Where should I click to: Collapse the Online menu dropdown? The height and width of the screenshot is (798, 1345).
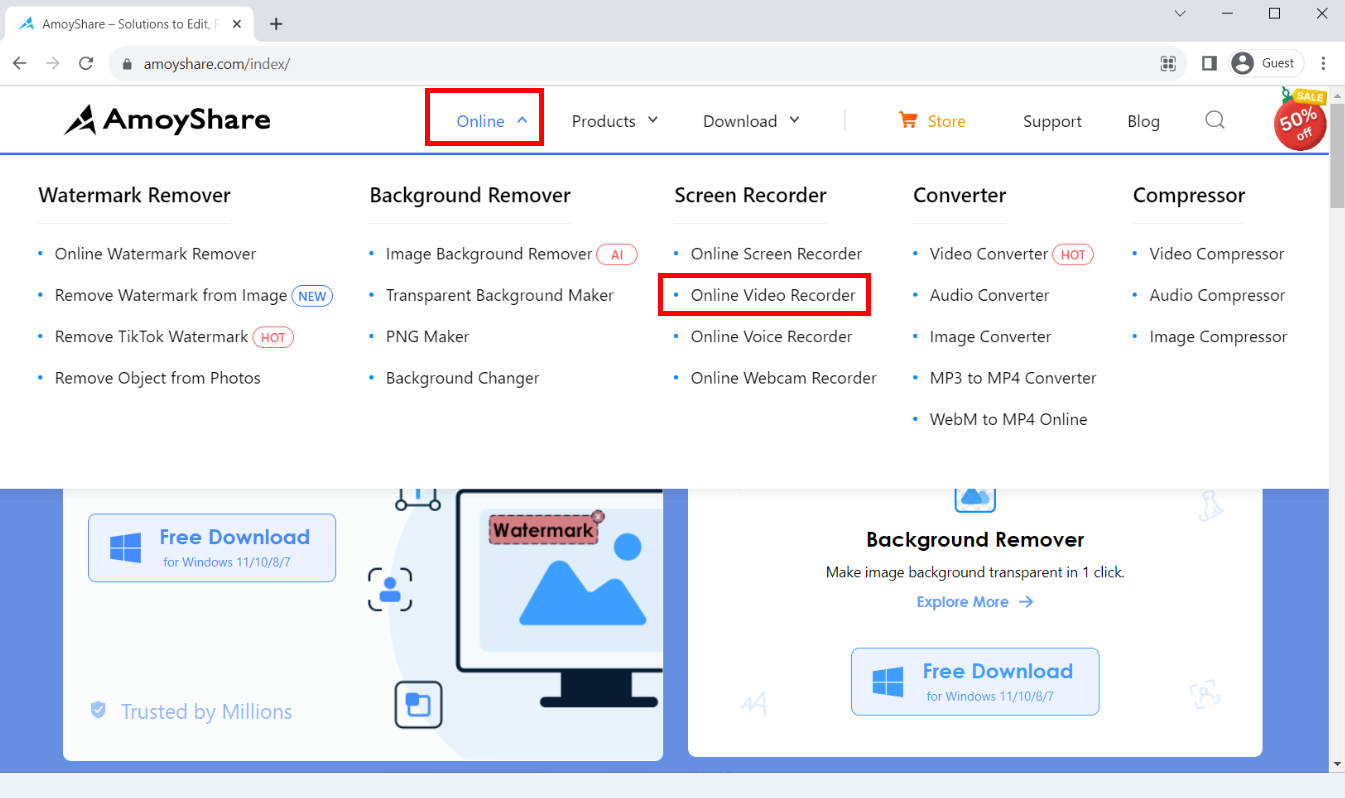coord(492,121)
